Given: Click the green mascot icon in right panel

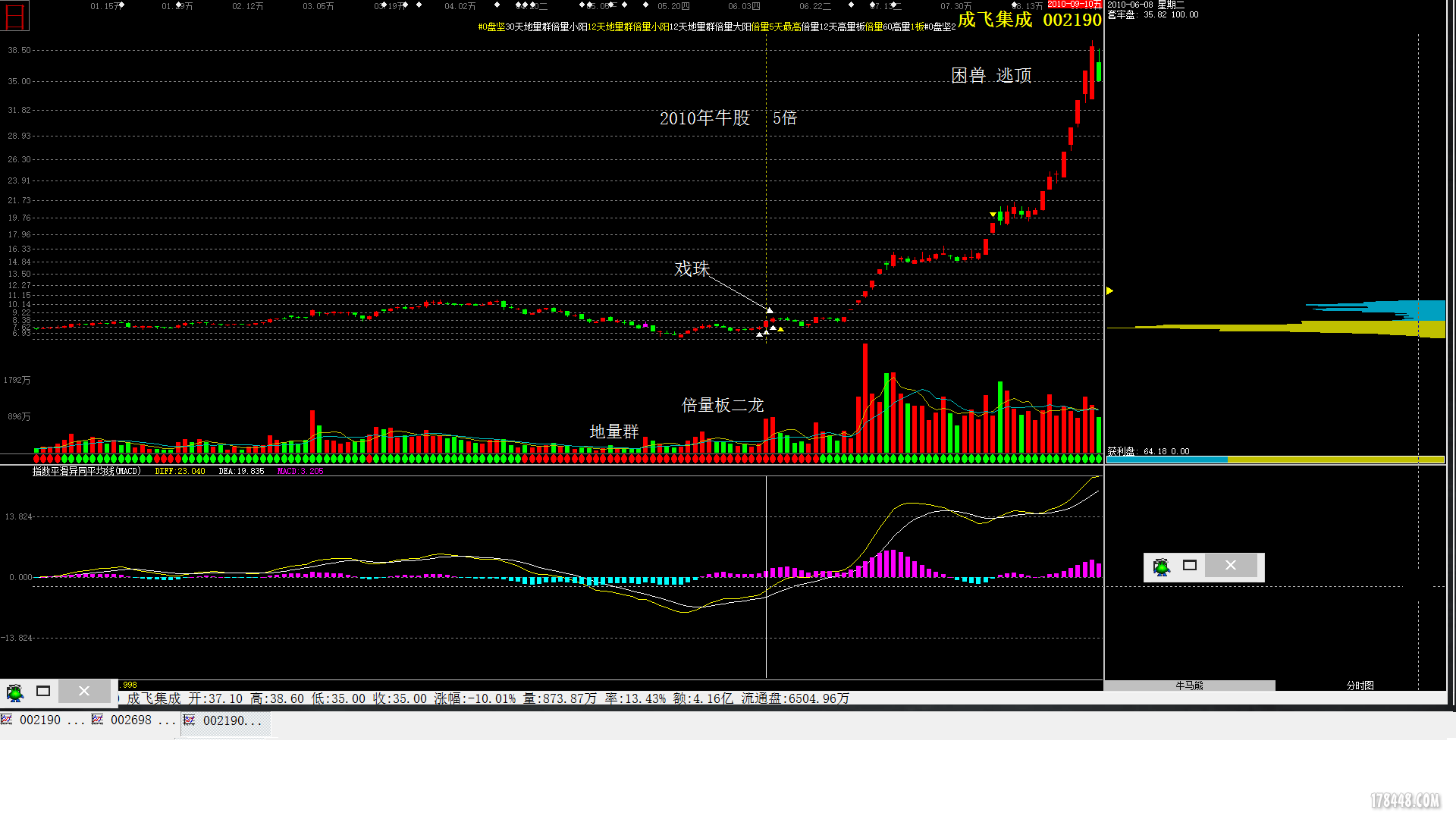Looking at the screenshot, I should coord(1162,566).
